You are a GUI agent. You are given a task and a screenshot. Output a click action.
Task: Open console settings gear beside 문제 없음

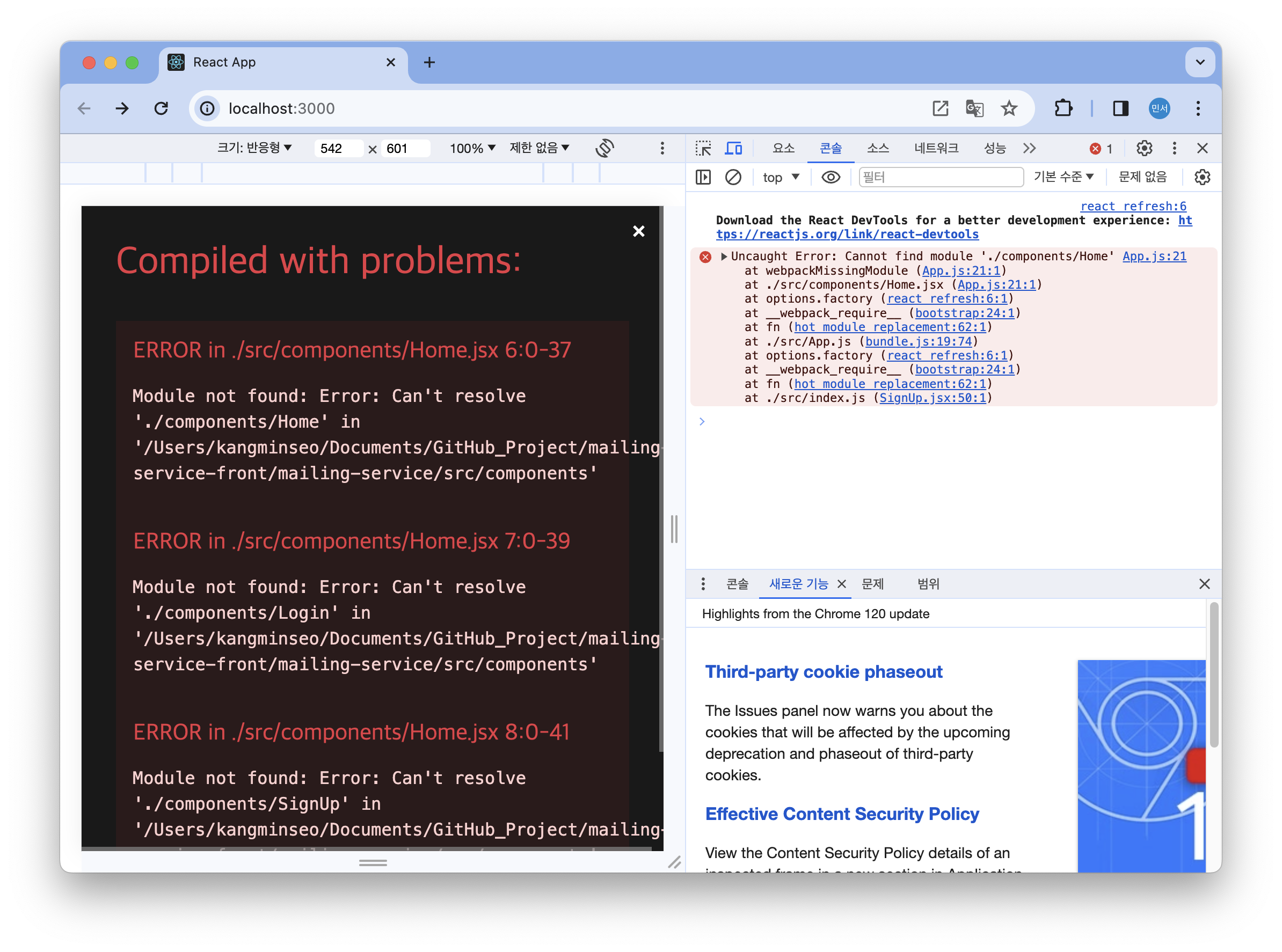(x=1202, y=177)
